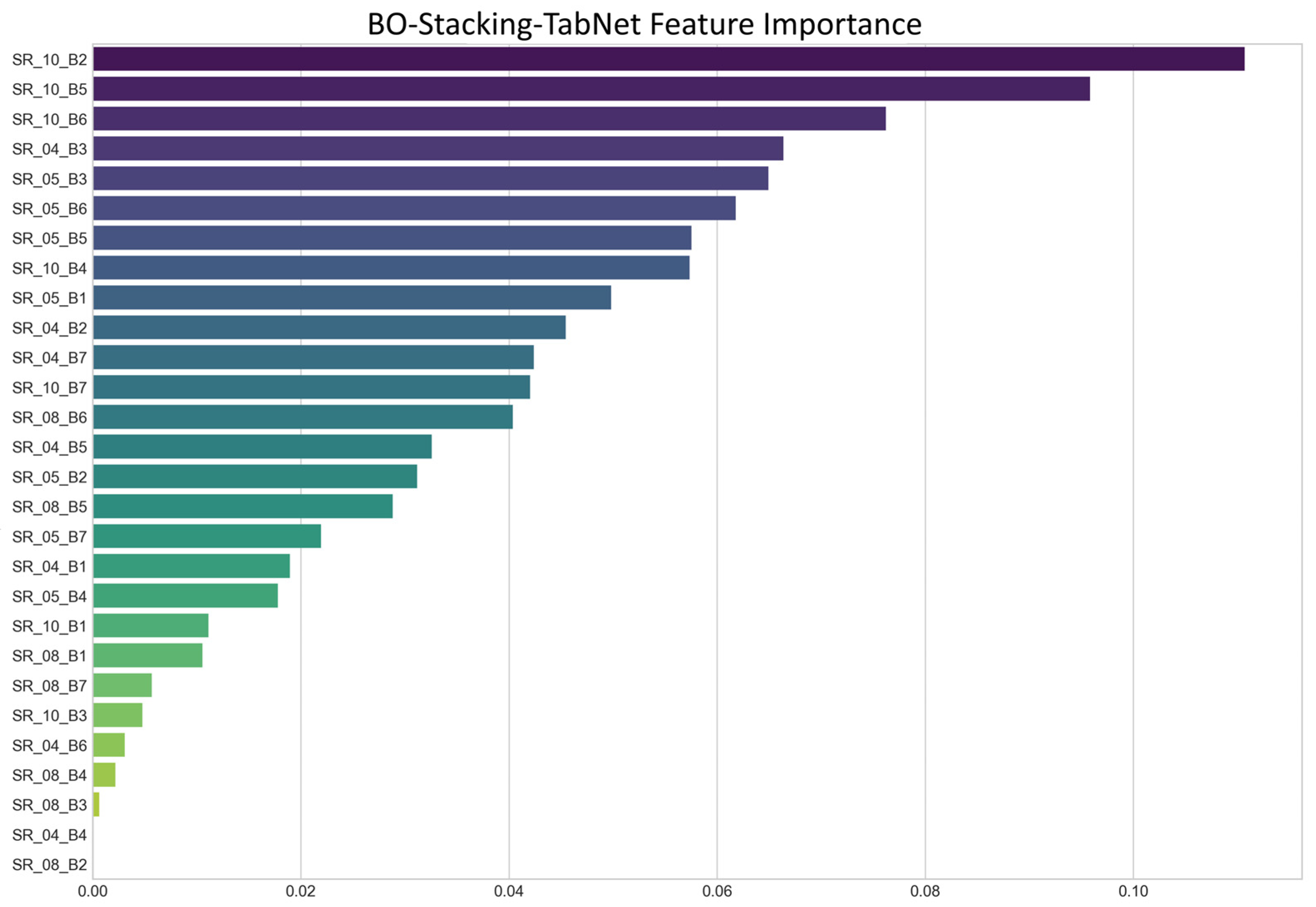Select the SR_04_B7 teal bar
The width and height of the screenshot is (1316, 907).
click(314, 357)
